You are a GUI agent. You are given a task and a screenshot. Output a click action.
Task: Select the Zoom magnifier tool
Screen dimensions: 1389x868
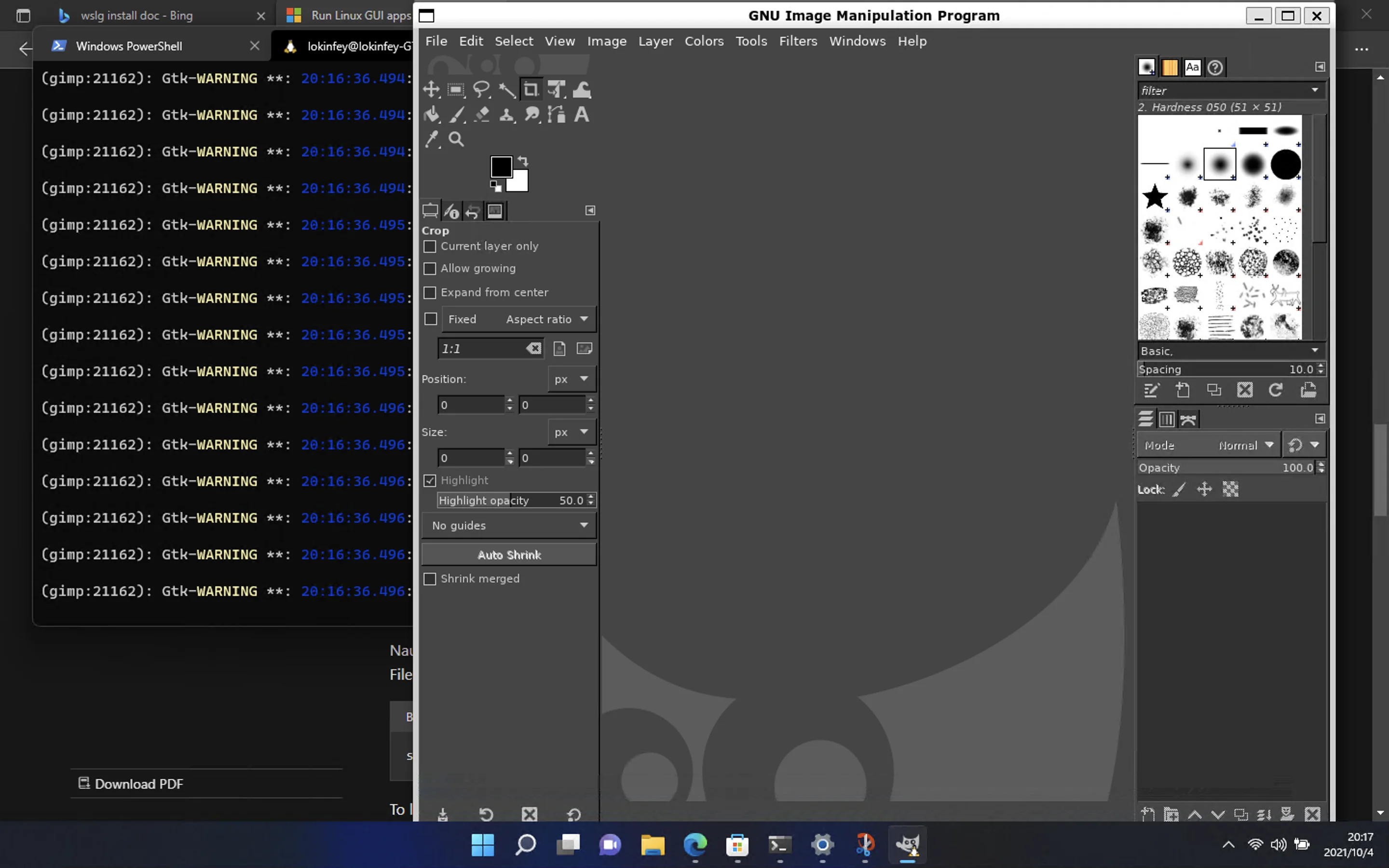(x=456, y=139)
